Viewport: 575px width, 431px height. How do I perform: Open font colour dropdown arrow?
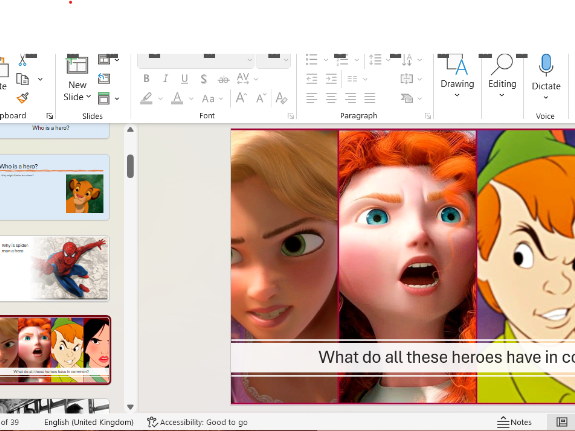(191, 98)
